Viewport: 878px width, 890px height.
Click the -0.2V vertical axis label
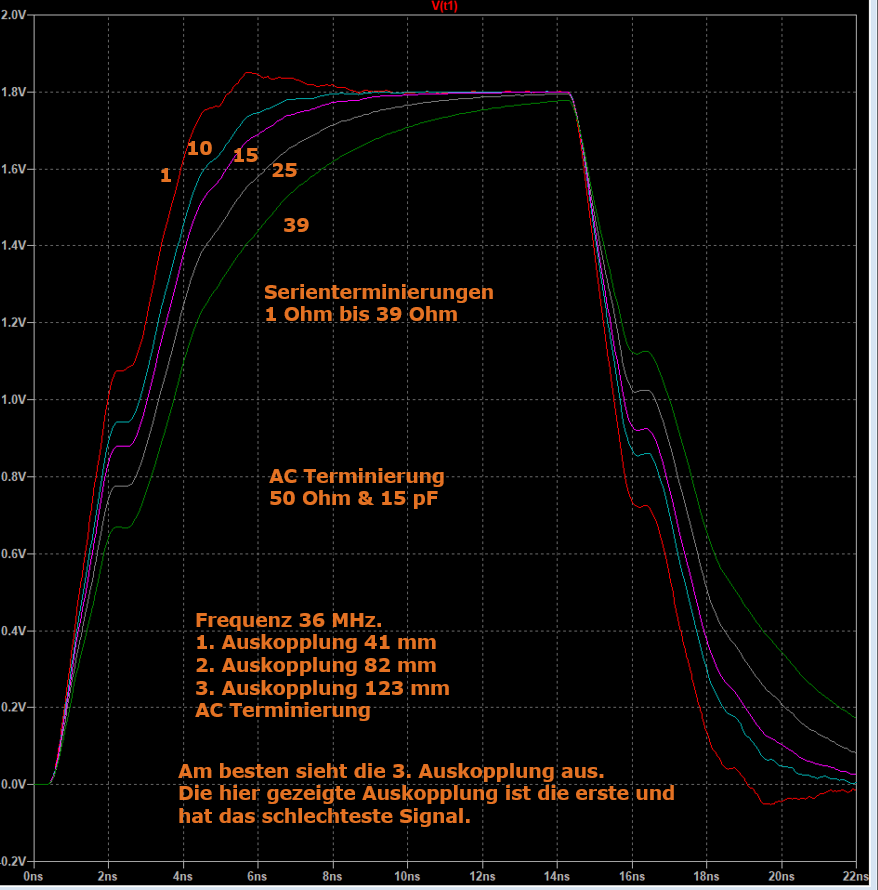[x=12, y=861]
